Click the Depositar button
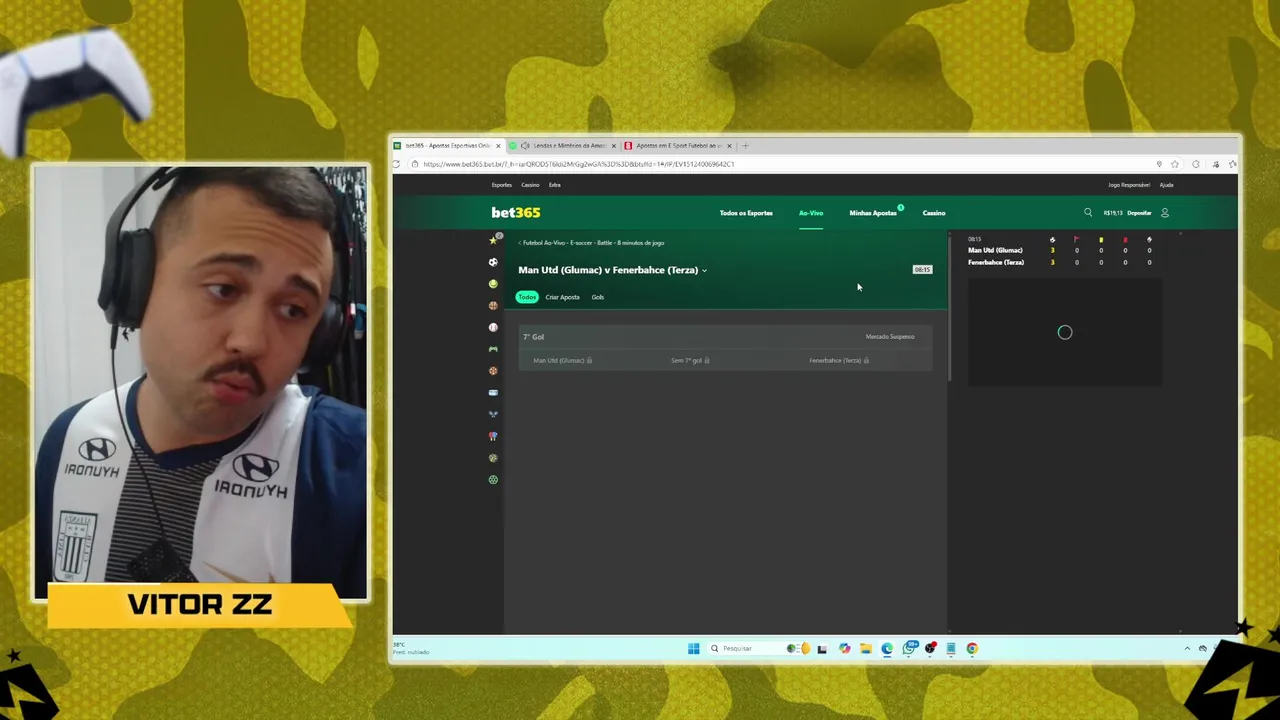 pyautogui.click(x=1139, y=213)
